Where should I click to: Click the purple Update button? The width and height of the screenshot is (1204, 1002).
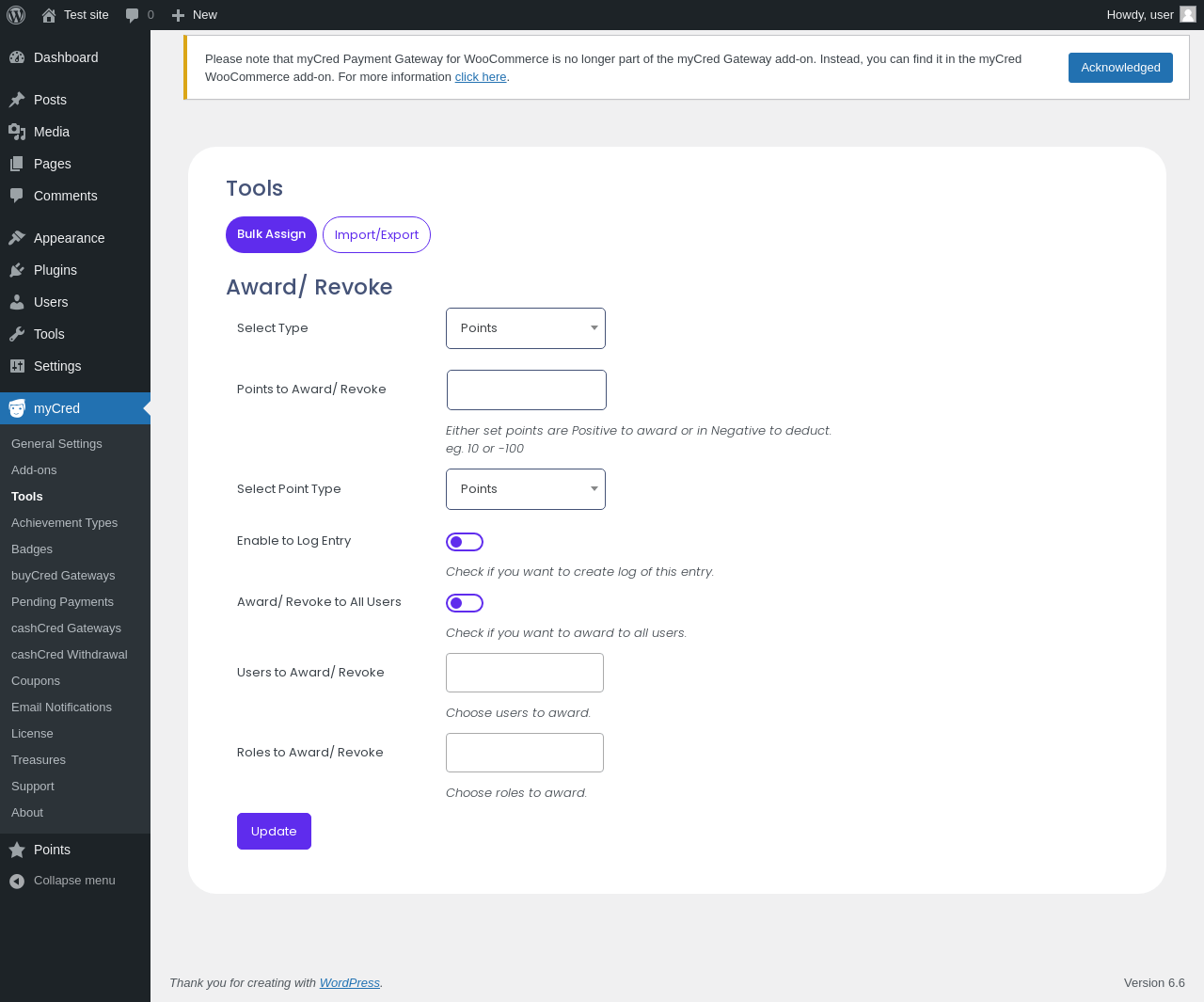point(274,832)
